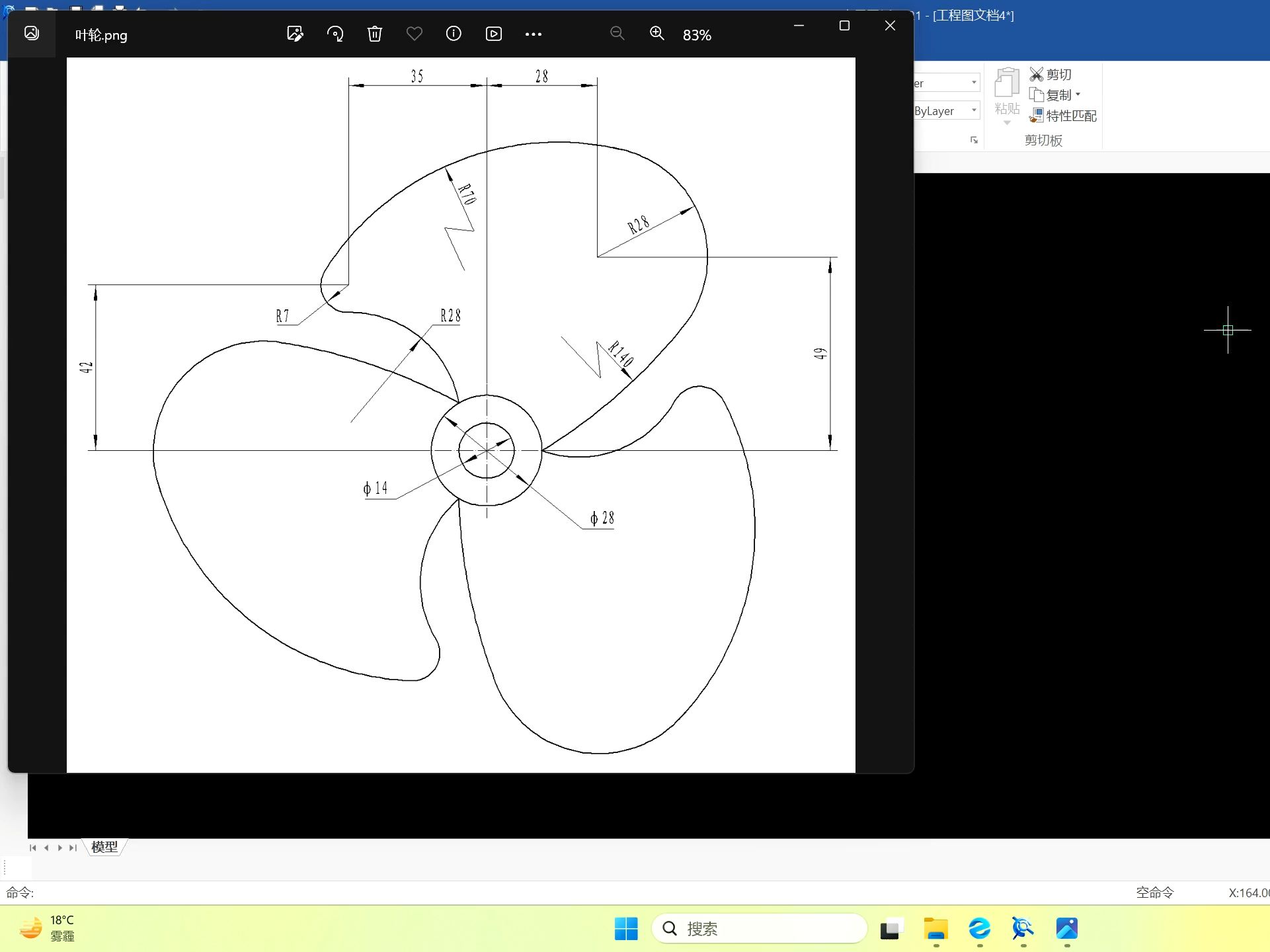Rotate the image with the rotate icon
The height and width of the screenshot is (952, 1270).
coord(335,34)
